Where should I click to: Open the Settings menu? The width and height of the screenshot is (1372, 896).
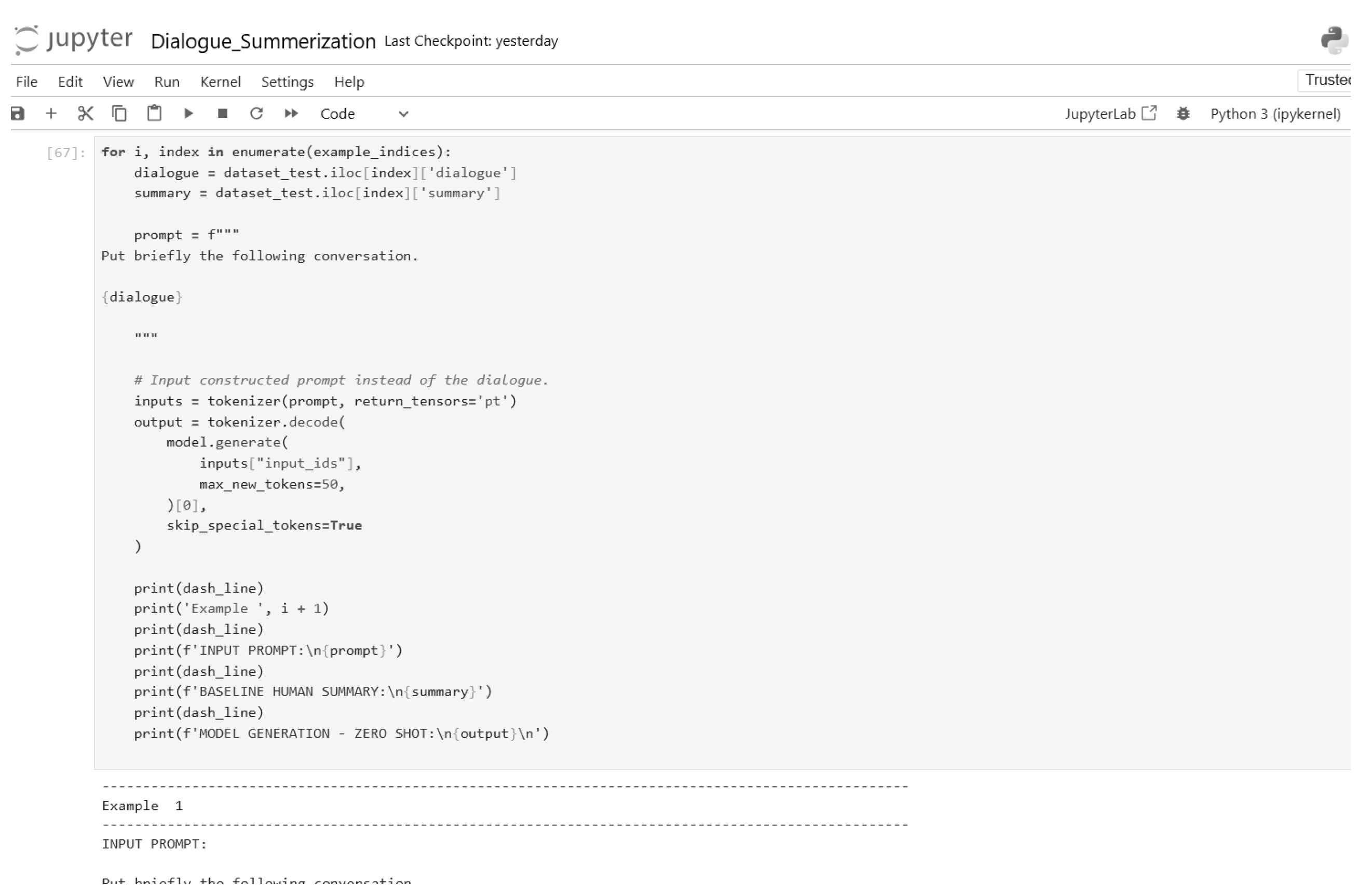pyautogui.click(x=287, y=82)
